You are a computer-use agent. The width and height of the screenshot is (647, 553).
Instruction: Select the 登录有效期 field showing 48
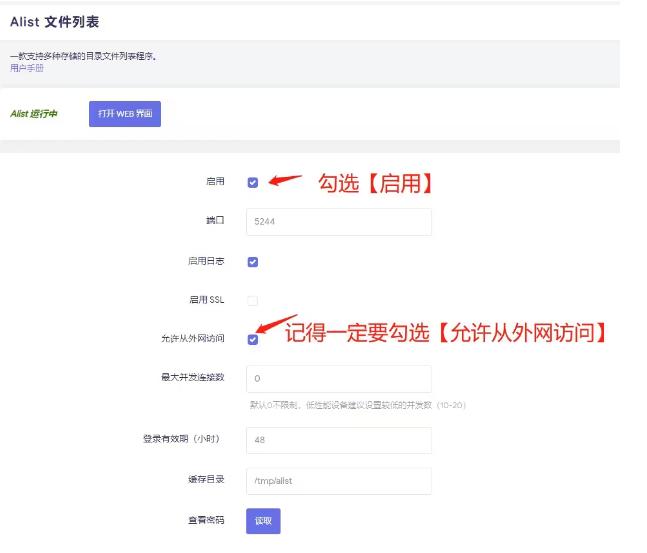(x=338, y=440)
